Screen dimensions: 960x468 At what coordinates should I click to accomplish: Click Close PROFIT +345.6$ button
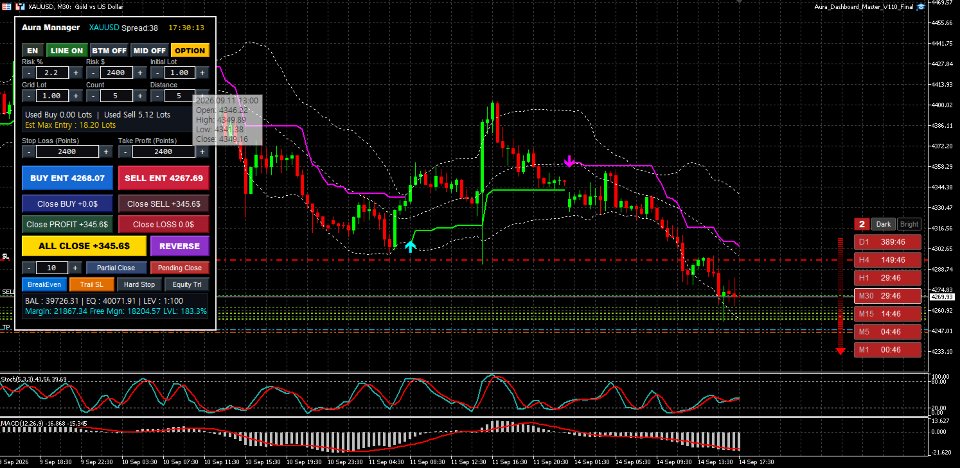[67, 224]
